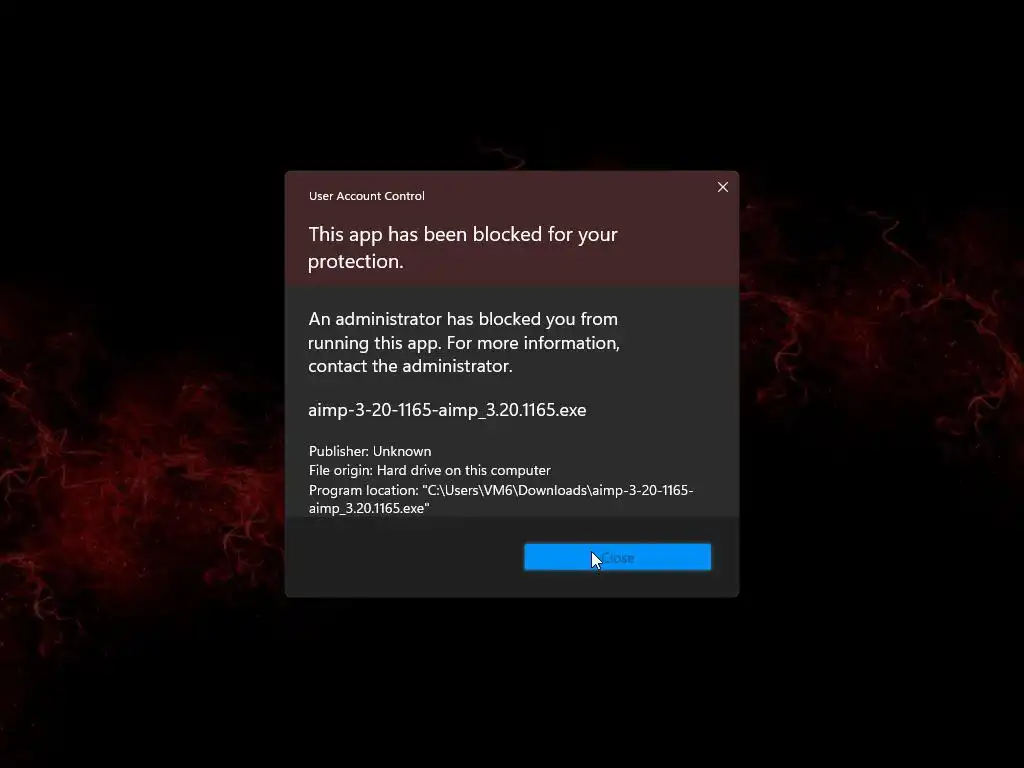This screenshot has width=1024, height=768.
Task: Click the empty dialog footer beside Close button
Action: click(x=405, y=556)
